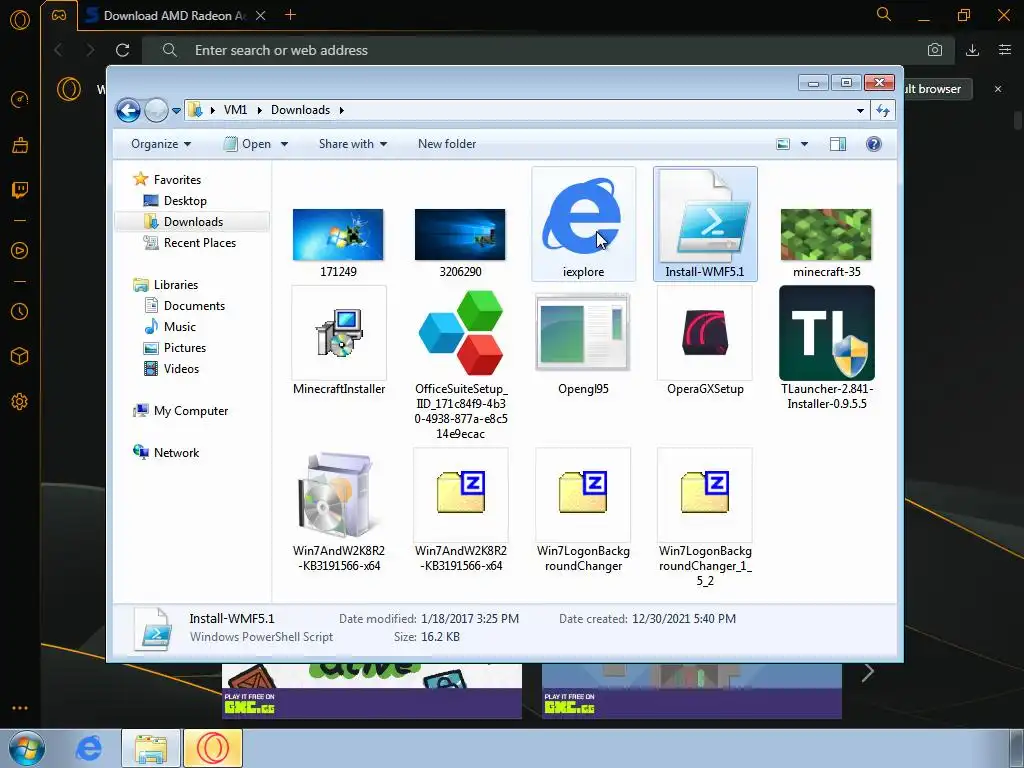The height and width of the screenshot is (768, 1024).
Task: Select the MinecraftInstaller file icon
Action: tap(338, 333)
